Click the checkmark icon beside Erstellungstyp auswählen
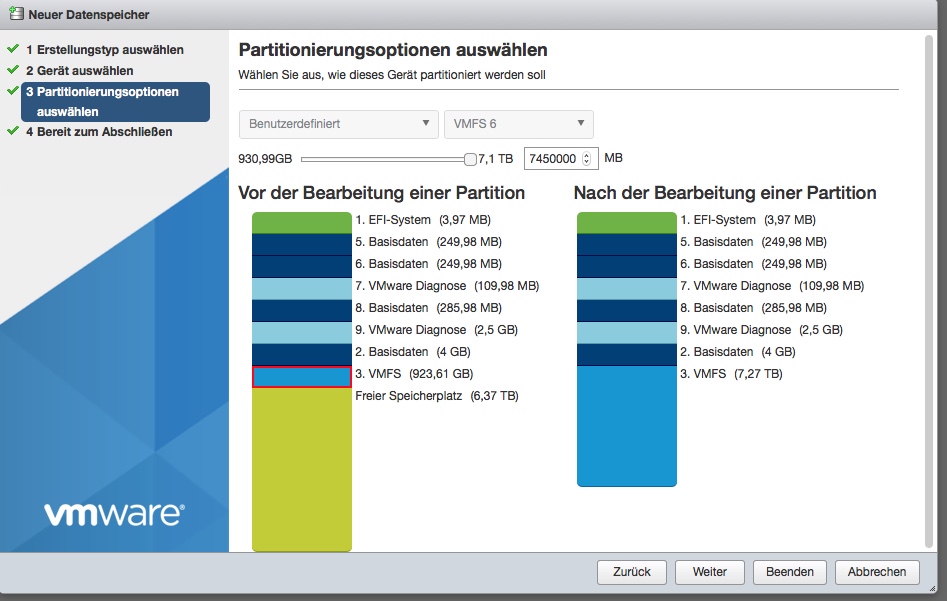The width and height of the screenshot is (947, 601). click(x=13, y=49)
